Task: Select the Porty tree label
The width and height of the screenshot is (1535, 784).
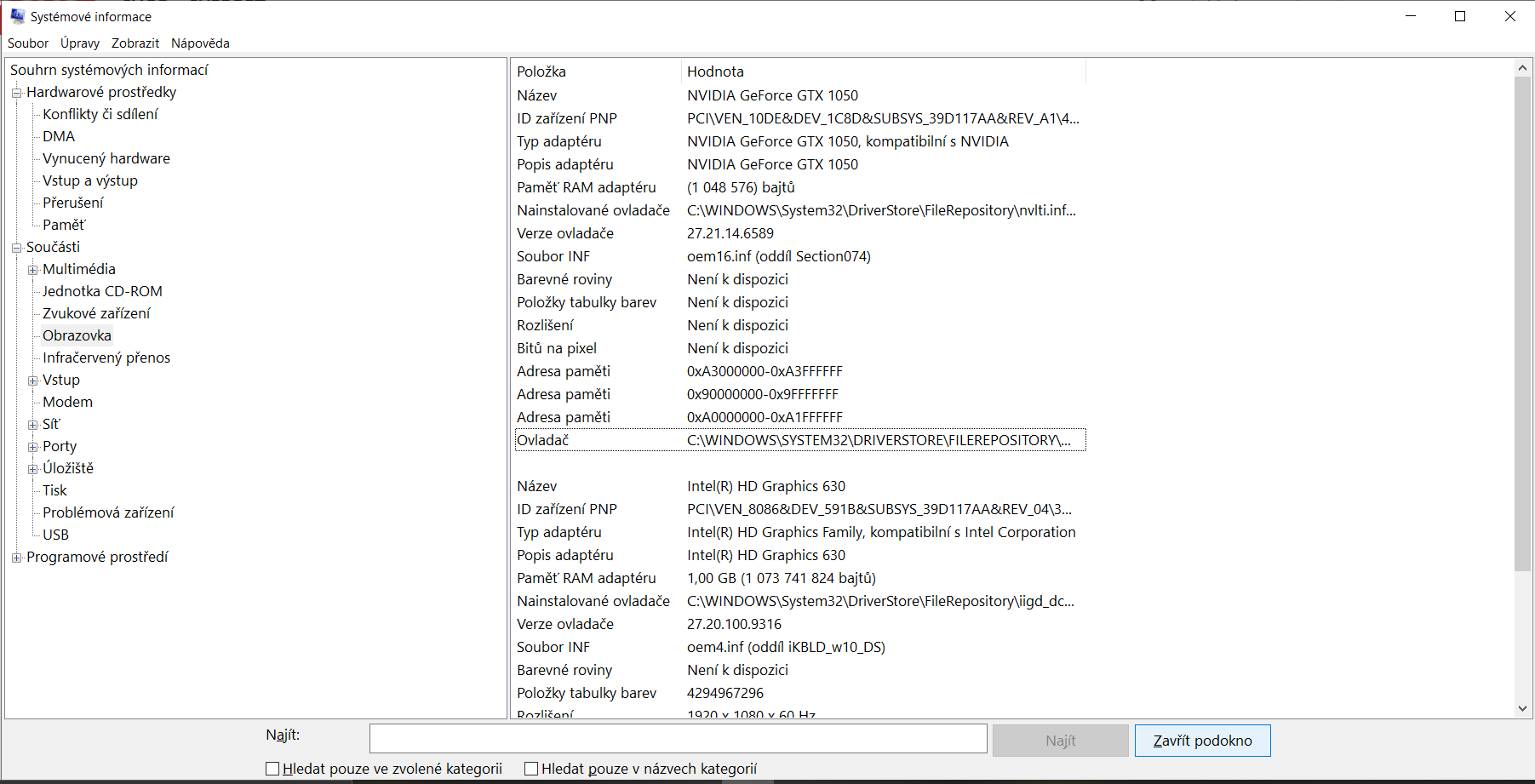Action: pos(60,446)
